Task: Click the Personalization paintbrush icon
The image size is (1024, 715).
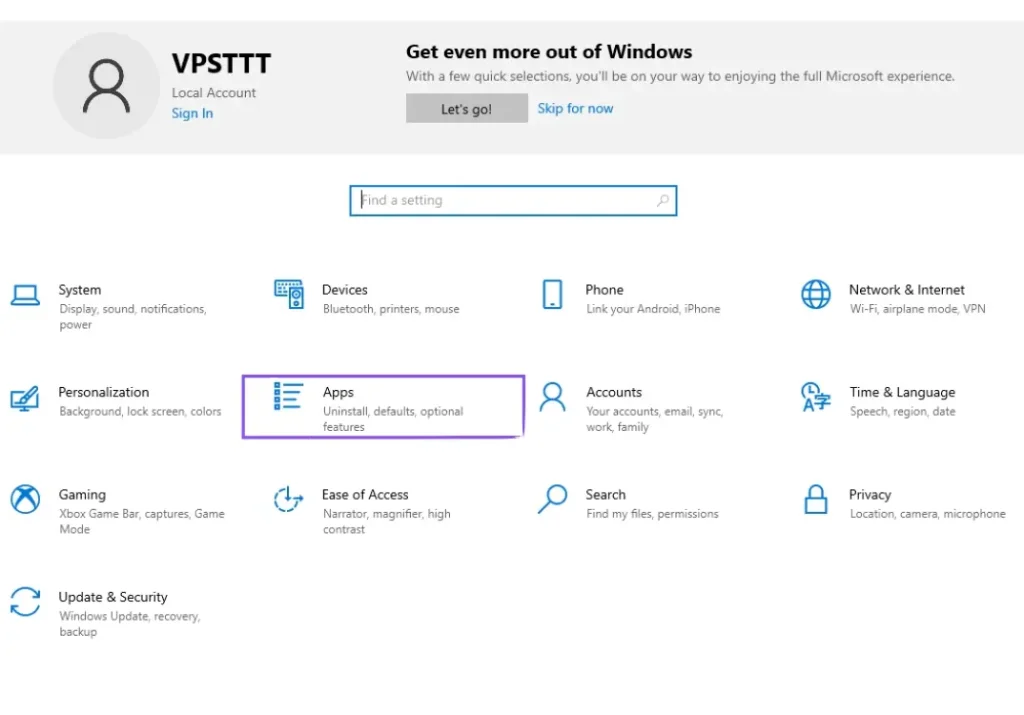Action: coord(25,398)
